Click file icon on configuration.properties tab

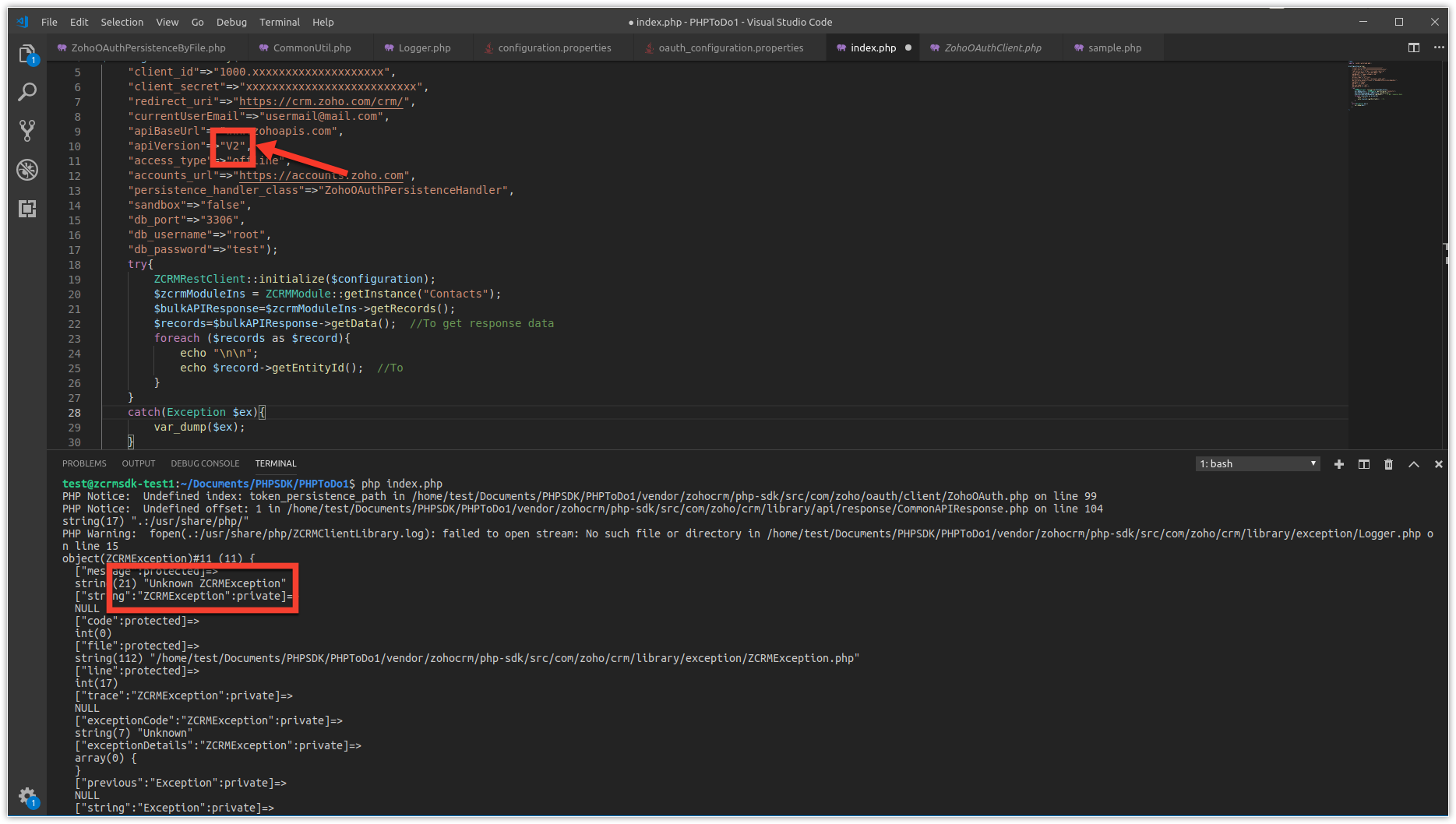point(488,48)
